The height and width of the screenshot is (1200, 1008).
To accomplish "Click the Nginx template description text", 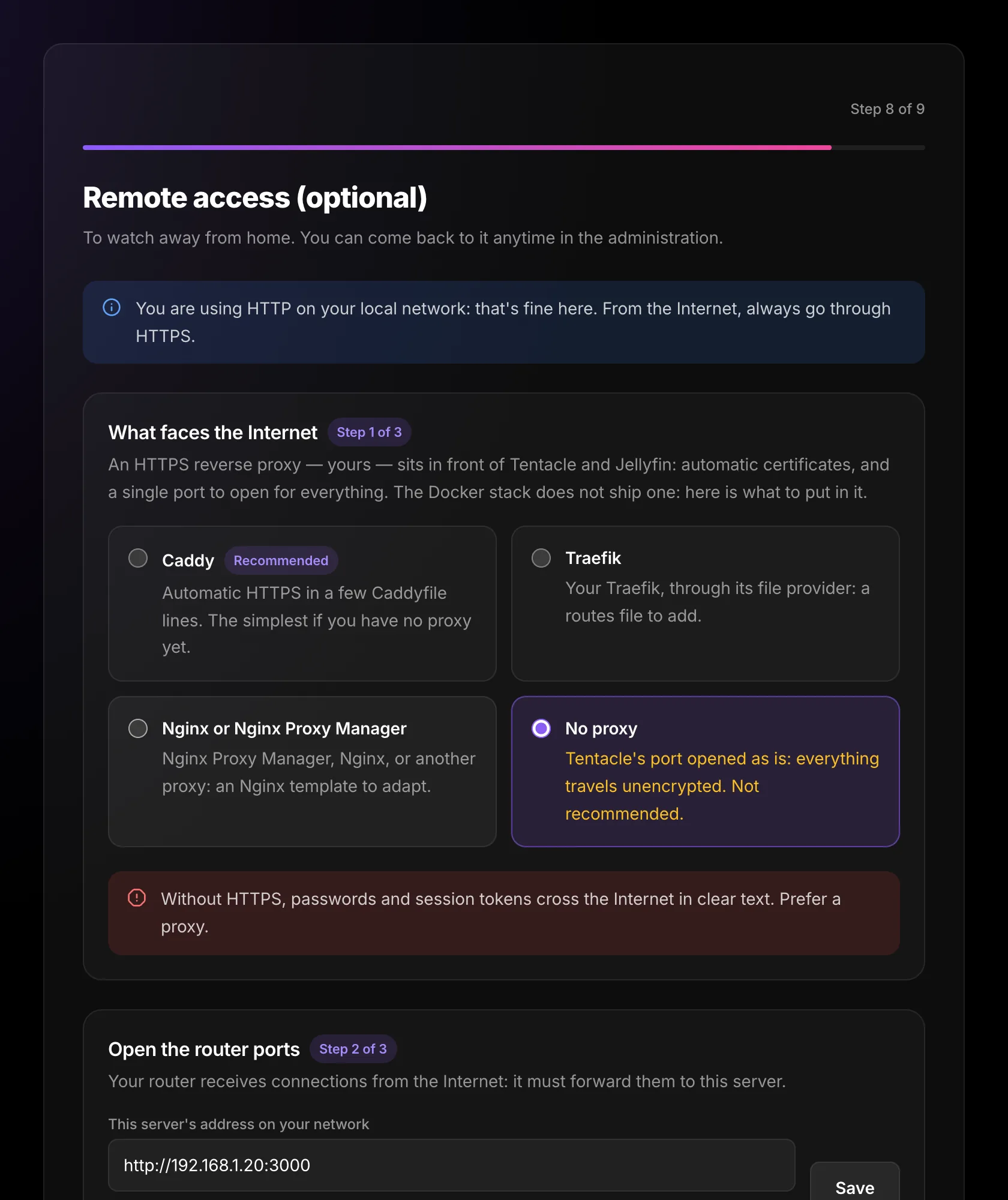I will click(x=319, y=772).
